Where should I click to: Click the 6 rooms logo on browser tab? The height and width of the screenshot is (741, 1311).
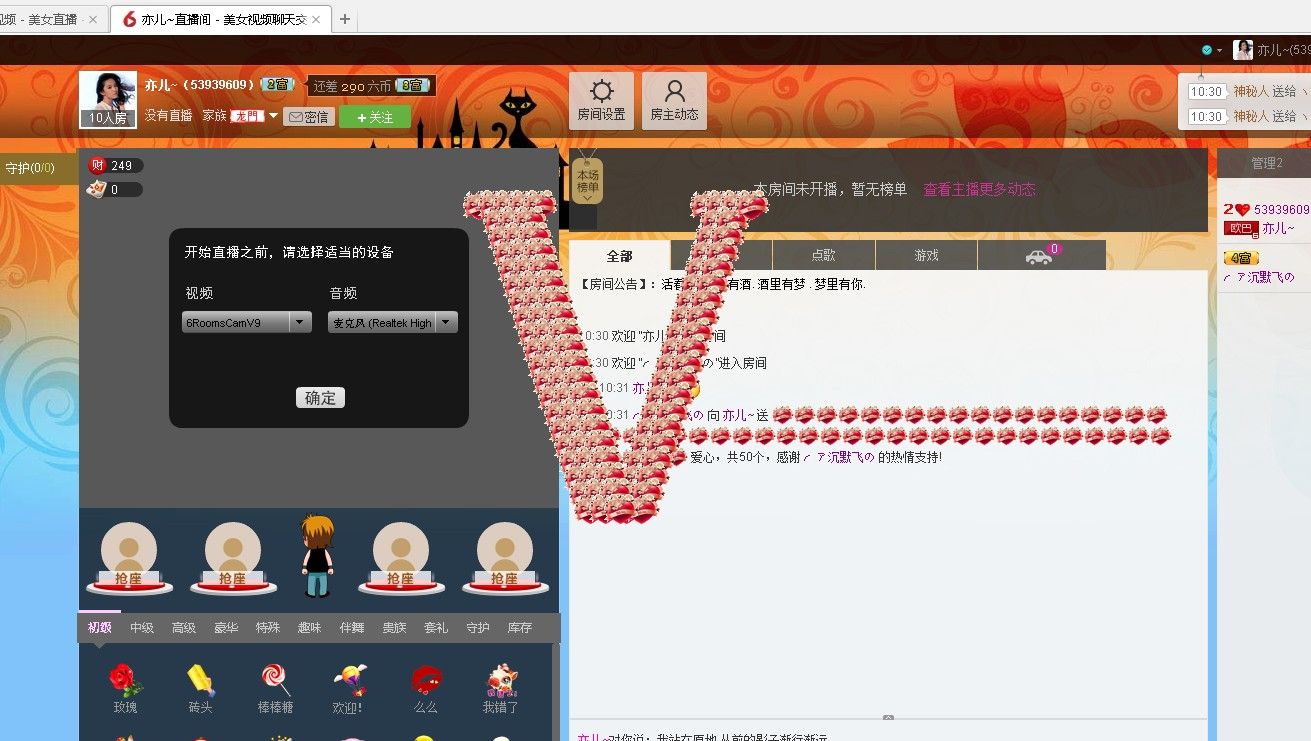[x=129, y=19]
